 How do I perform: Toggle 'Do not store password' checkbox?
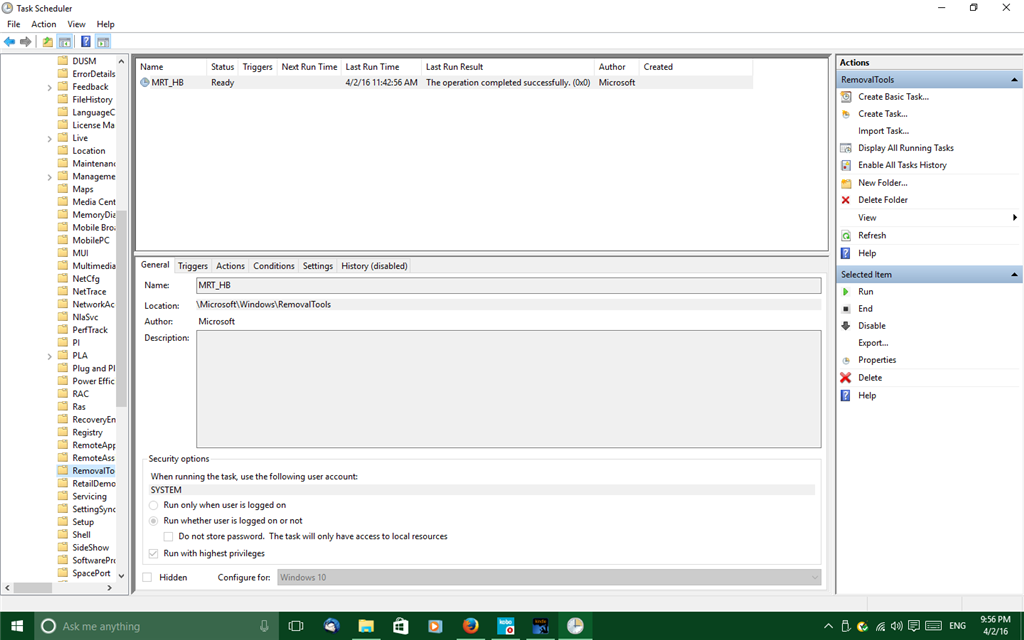click(x=168, y=537)
